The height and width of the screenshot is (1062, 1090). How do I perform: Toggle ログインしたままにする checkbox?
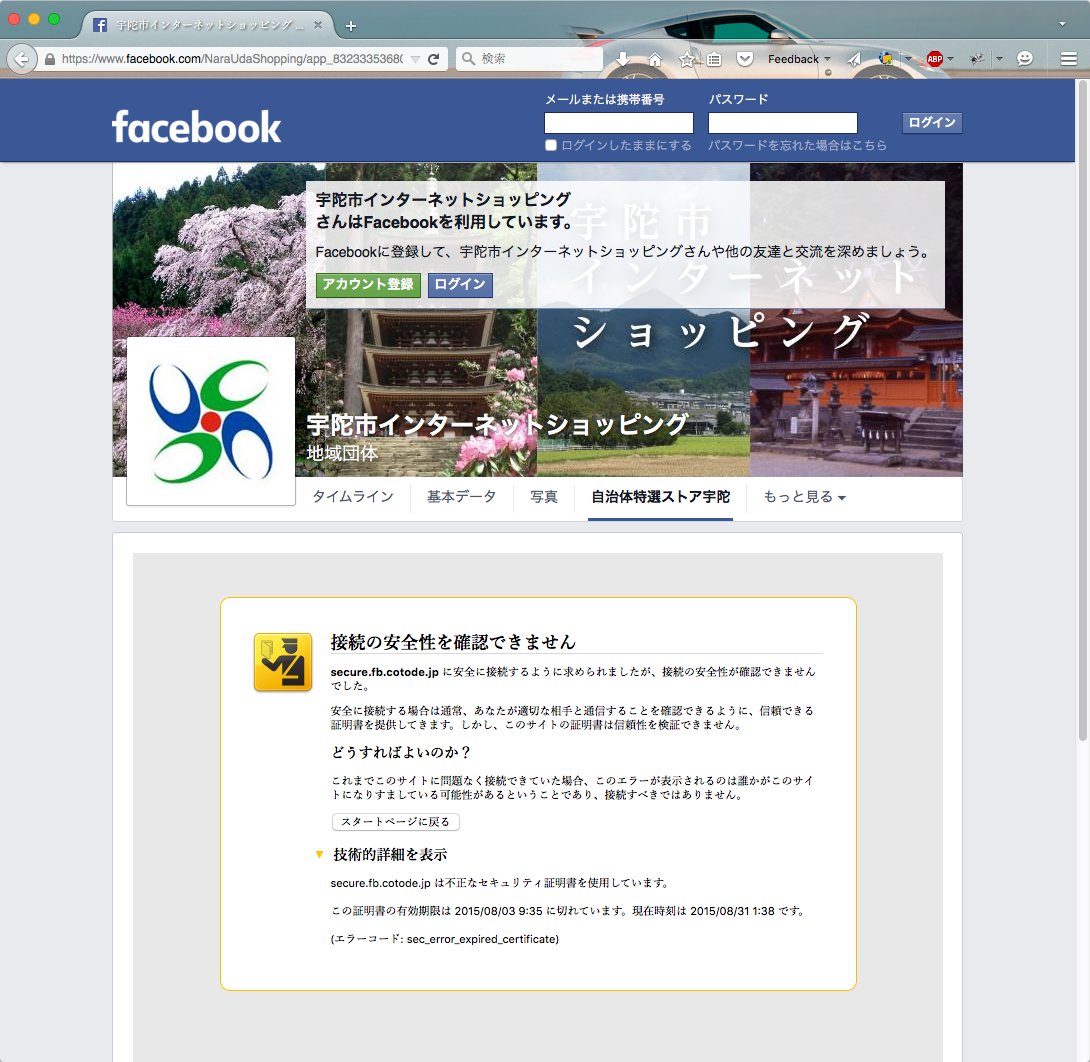551,145
